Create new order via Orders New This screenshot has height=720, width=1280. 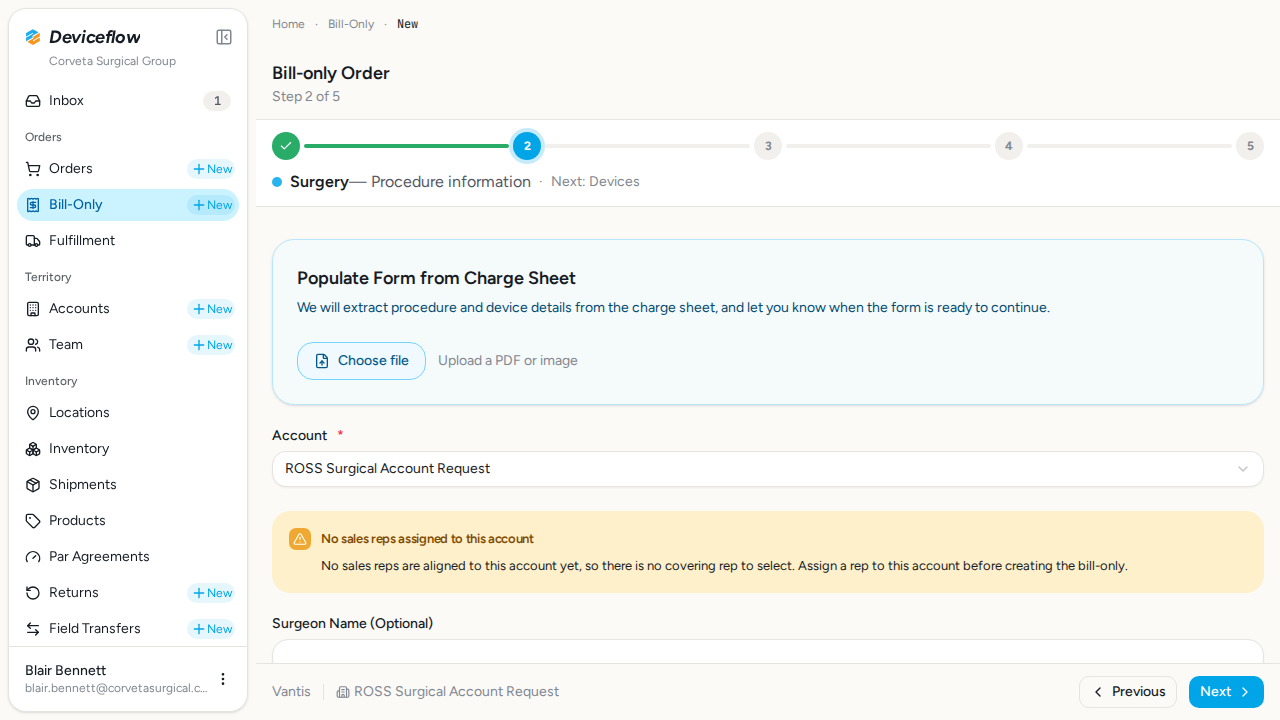[x=212, y=169]
